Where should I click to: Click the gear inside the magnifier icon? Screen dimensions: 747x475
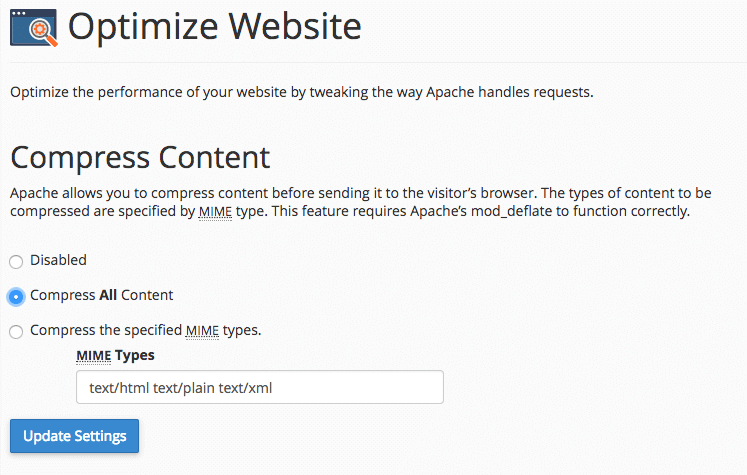click(40, 30)
